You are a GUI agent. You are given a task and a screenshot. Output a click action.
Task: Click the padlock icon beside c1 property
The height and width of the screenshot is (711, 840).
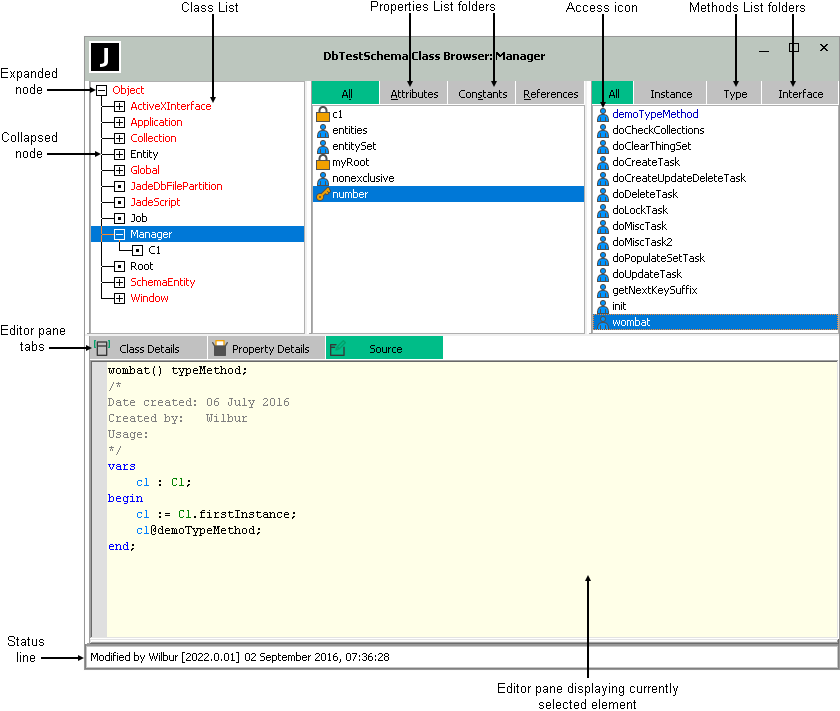coord(323,114)
